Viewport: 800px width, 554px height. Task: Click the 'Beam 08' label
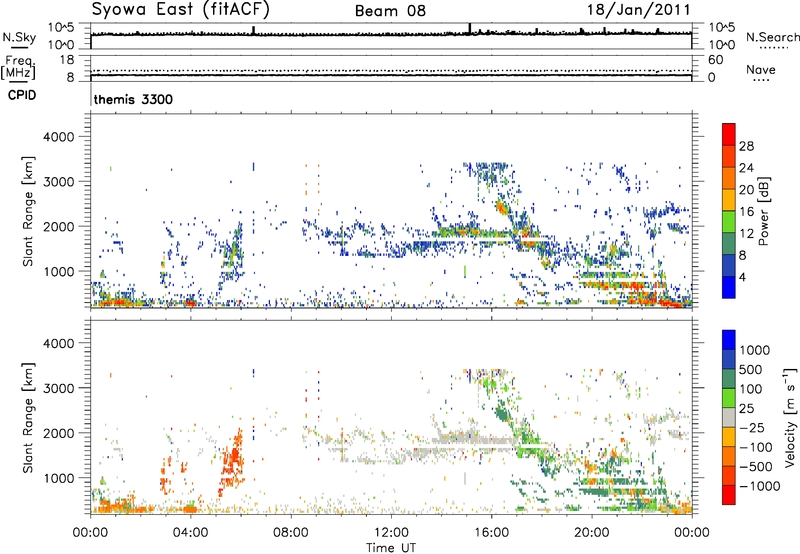tap(390, 11)
